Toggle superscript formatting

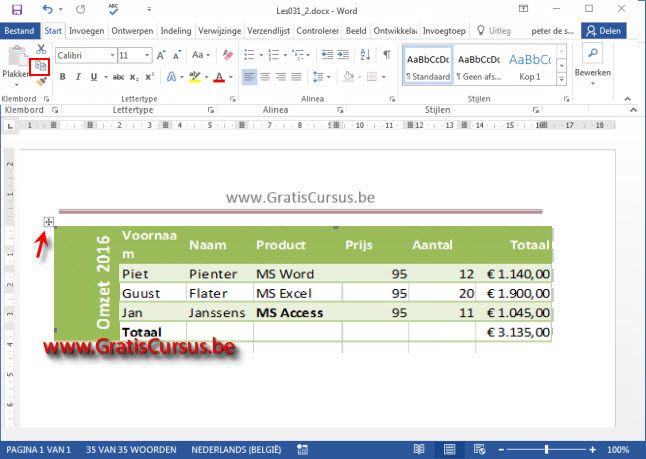pyautogui.click(x=150, y=77)
